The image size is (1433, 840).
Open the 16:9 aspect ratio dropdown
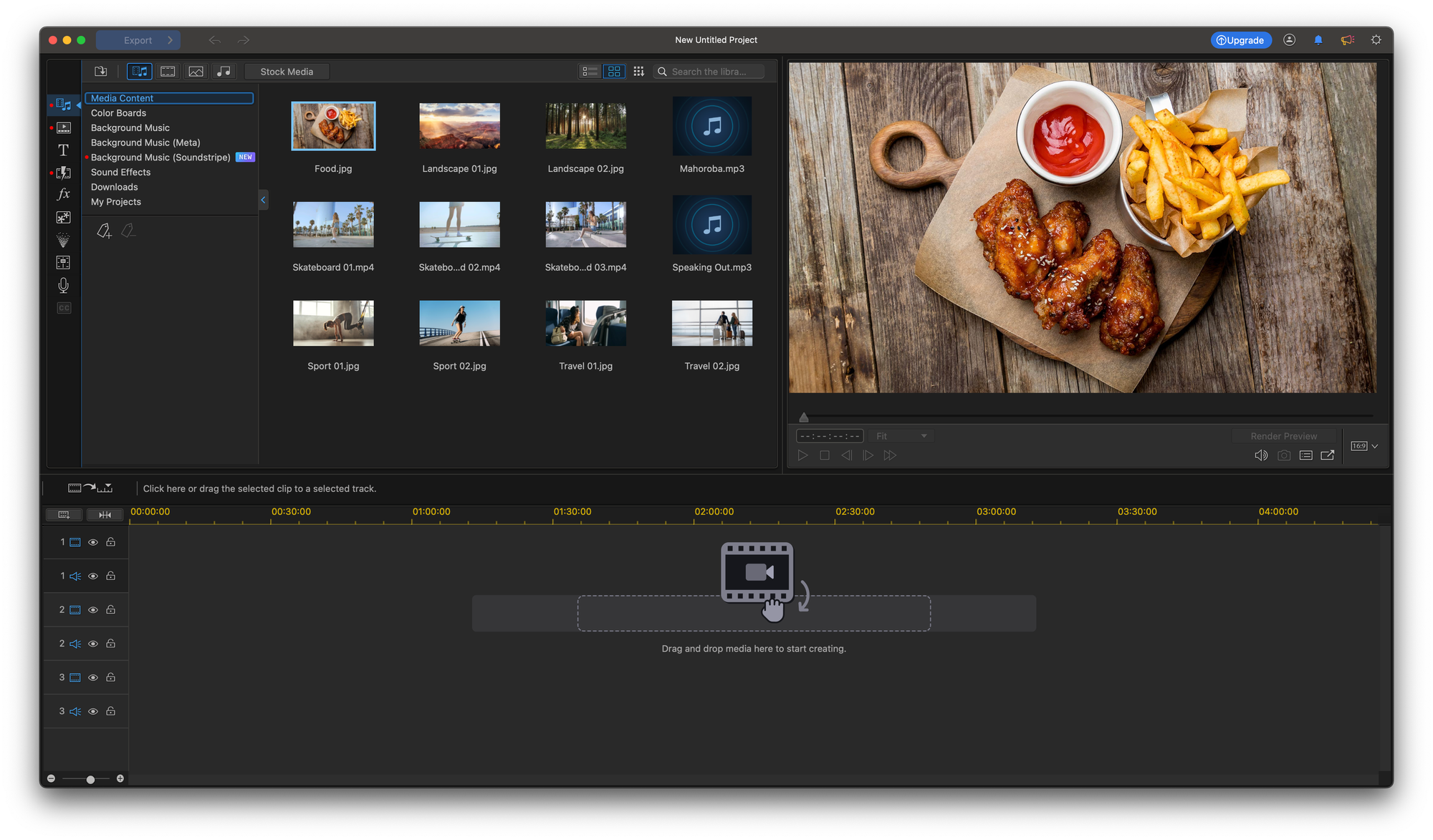[1364, 446]
